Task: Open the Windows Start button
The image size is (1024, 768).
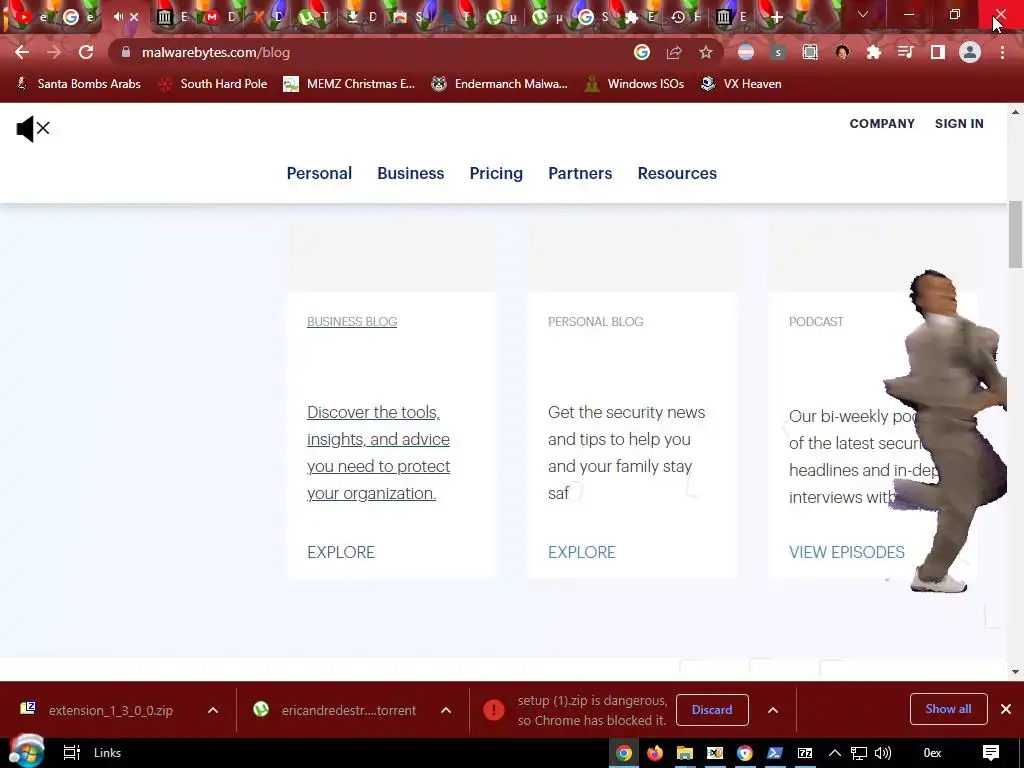Action: pos(26,752)
